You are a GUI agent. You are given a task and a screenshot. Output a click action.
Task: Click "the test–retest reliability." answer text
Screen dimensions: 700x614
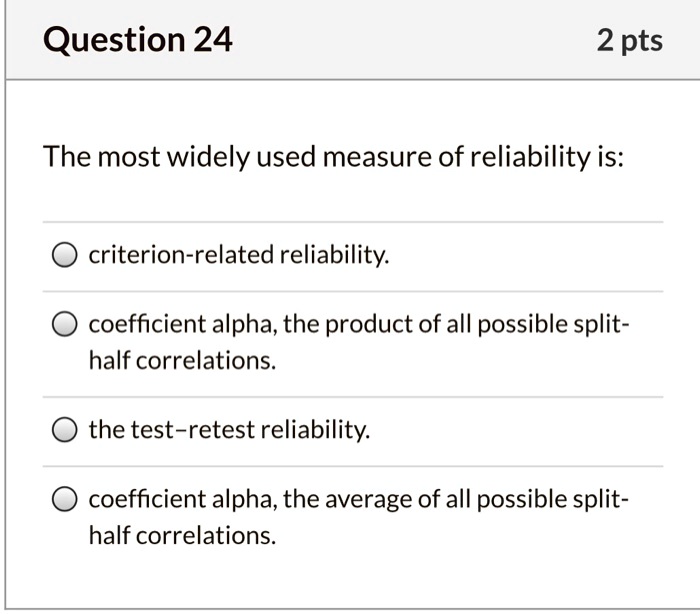coord(229,431)
